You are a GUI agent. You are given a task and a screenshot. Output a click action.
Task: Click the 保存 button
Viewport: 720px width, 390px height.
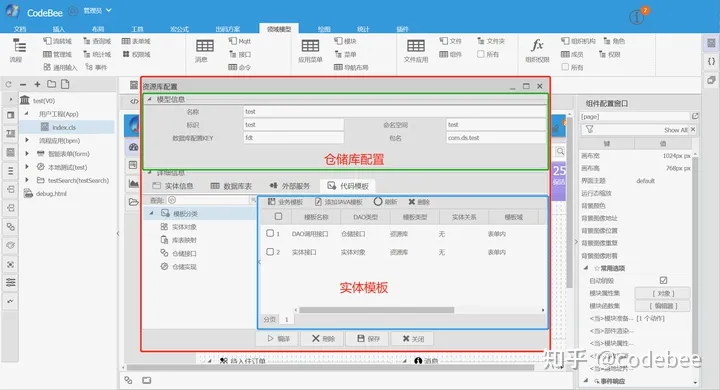(368, 339)
